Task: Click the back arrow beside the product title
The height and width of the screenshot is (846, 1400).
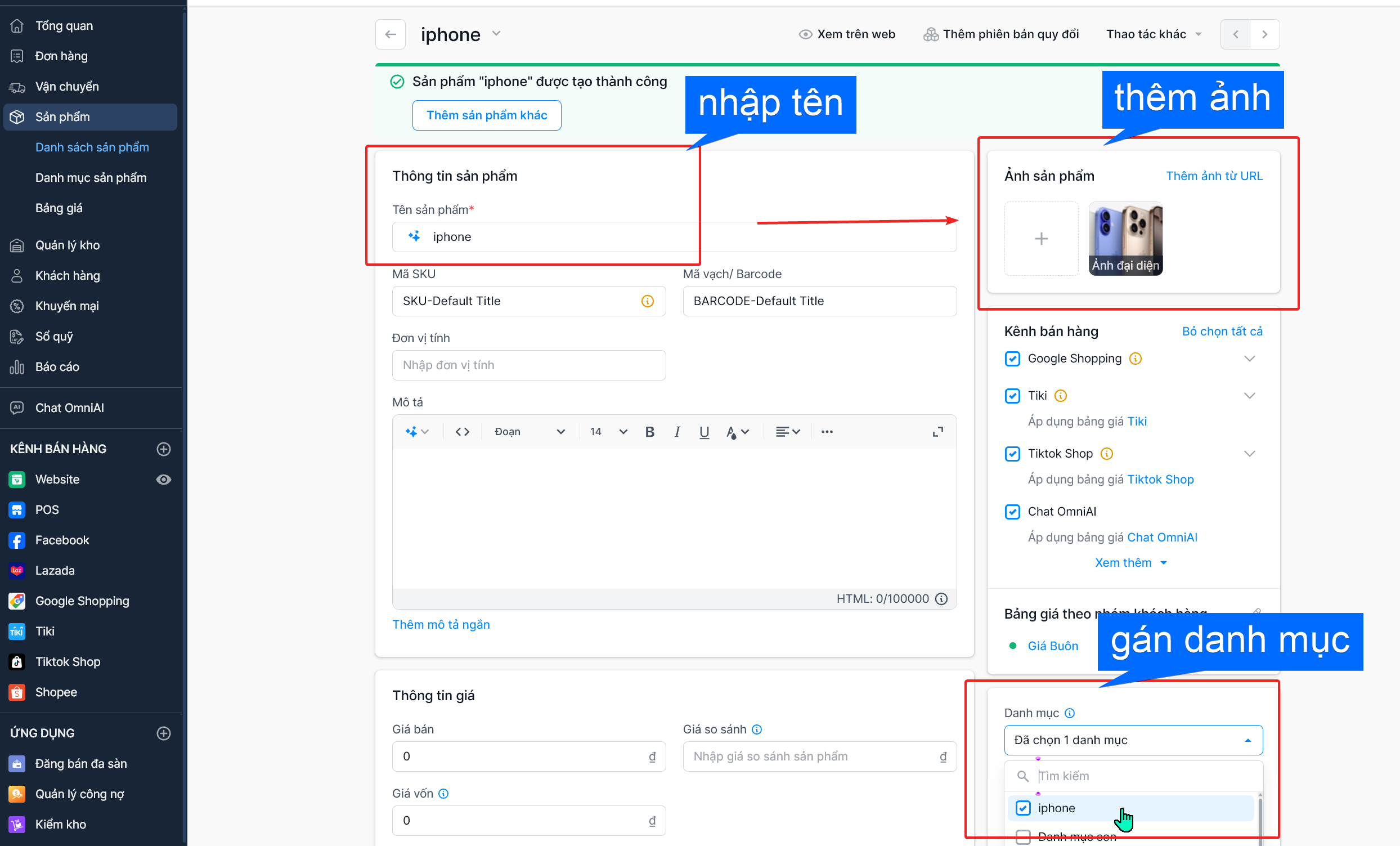Action: tap(391, 34)
